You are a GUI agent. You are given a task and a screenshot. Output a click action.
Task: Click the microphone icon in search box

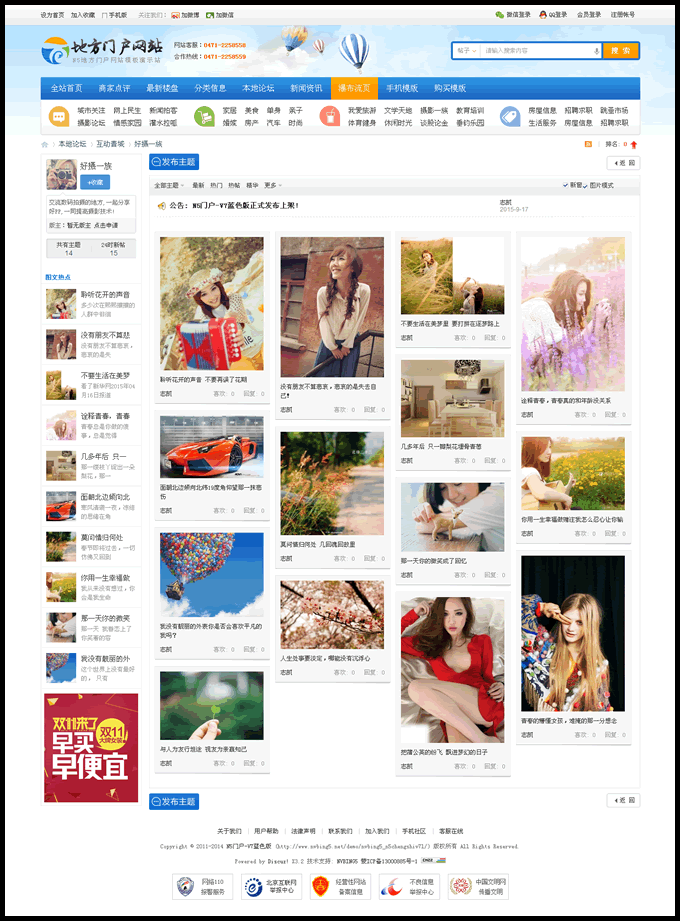[x=597, y=51]
